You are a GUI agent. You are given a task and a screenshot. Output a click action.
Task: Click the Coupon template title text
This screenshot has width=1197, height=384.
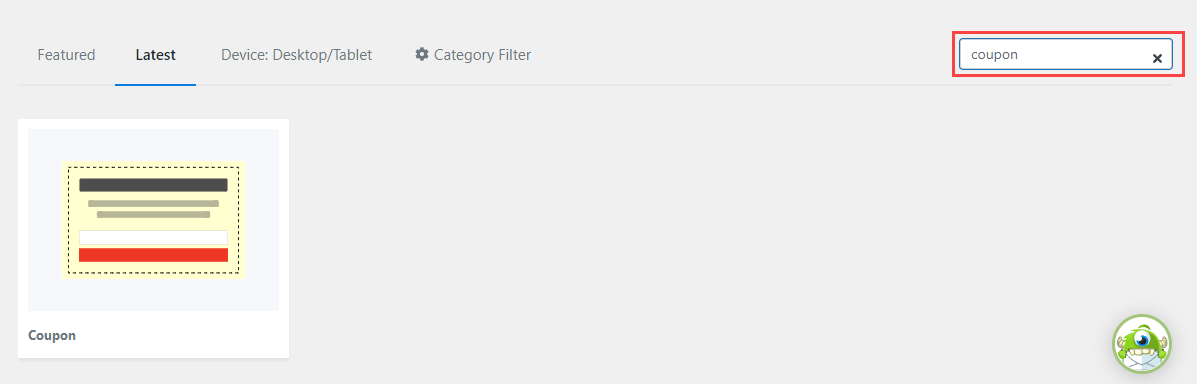[52, 335]
